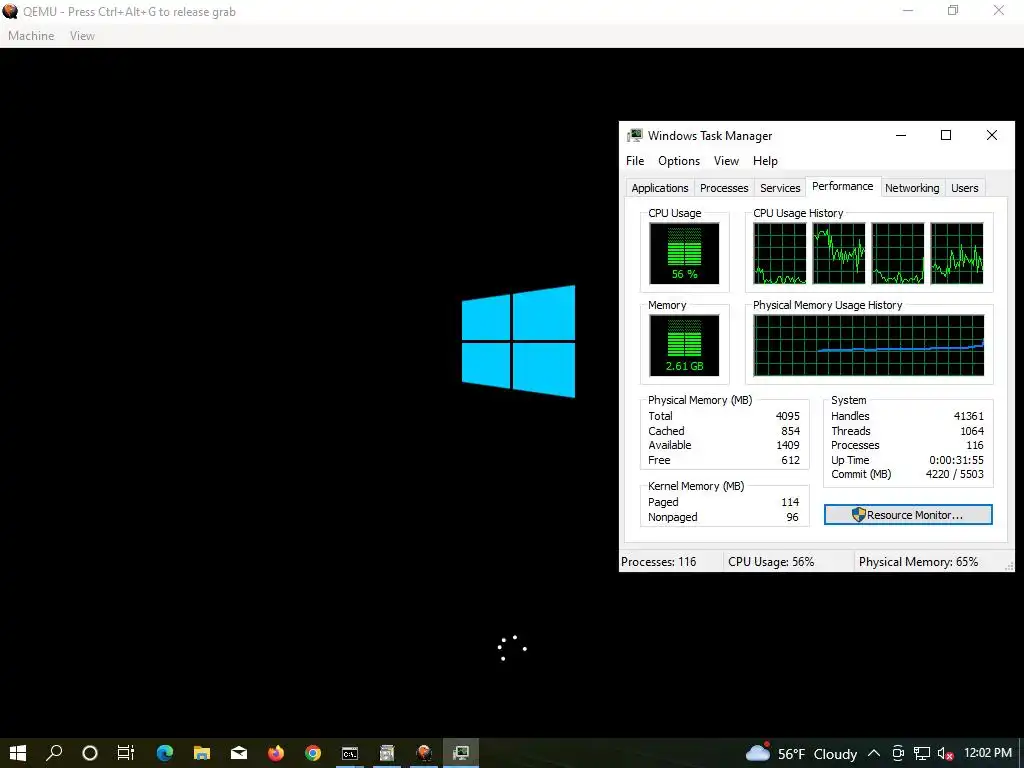Click the Nonpaged value 96

[792, 517]
